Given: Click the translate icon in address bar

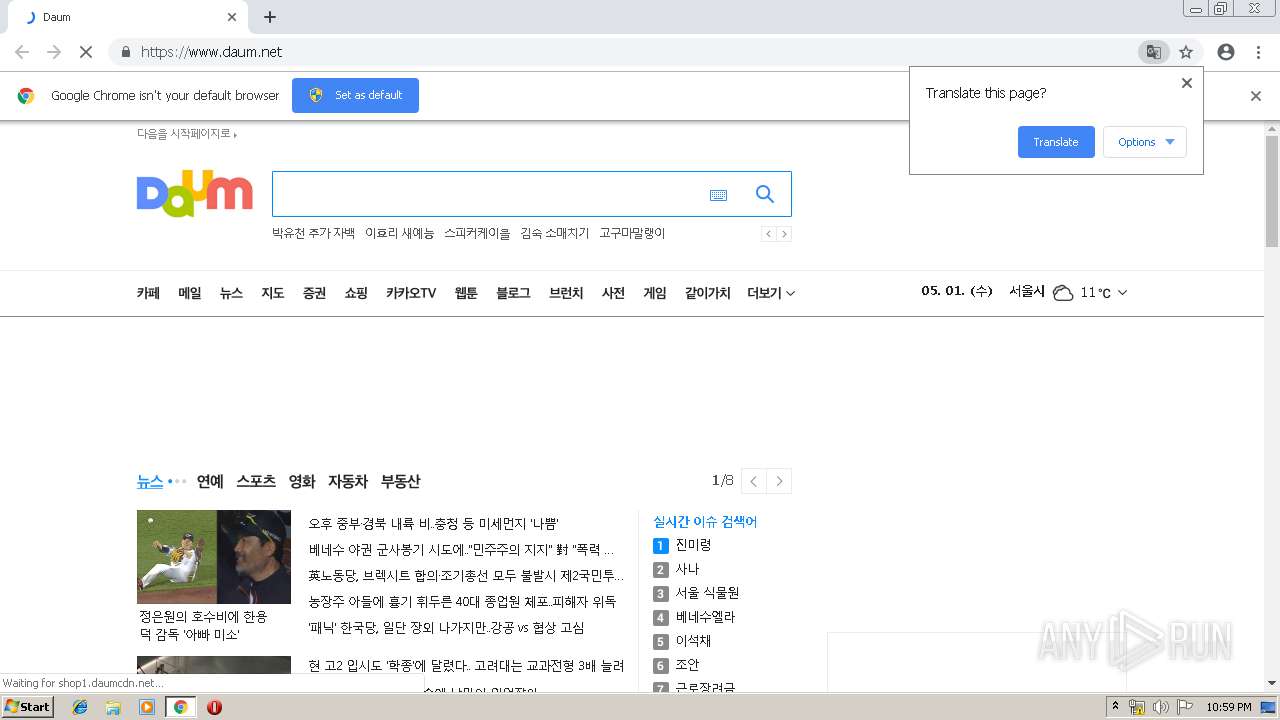Looking at the screenshot, I should click(x=1153, y=52).
